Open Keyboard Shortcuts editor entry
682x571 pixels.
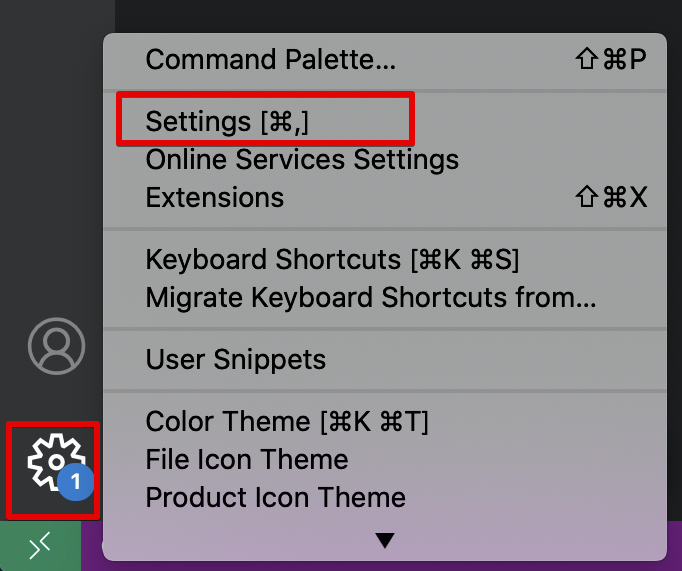332,260
